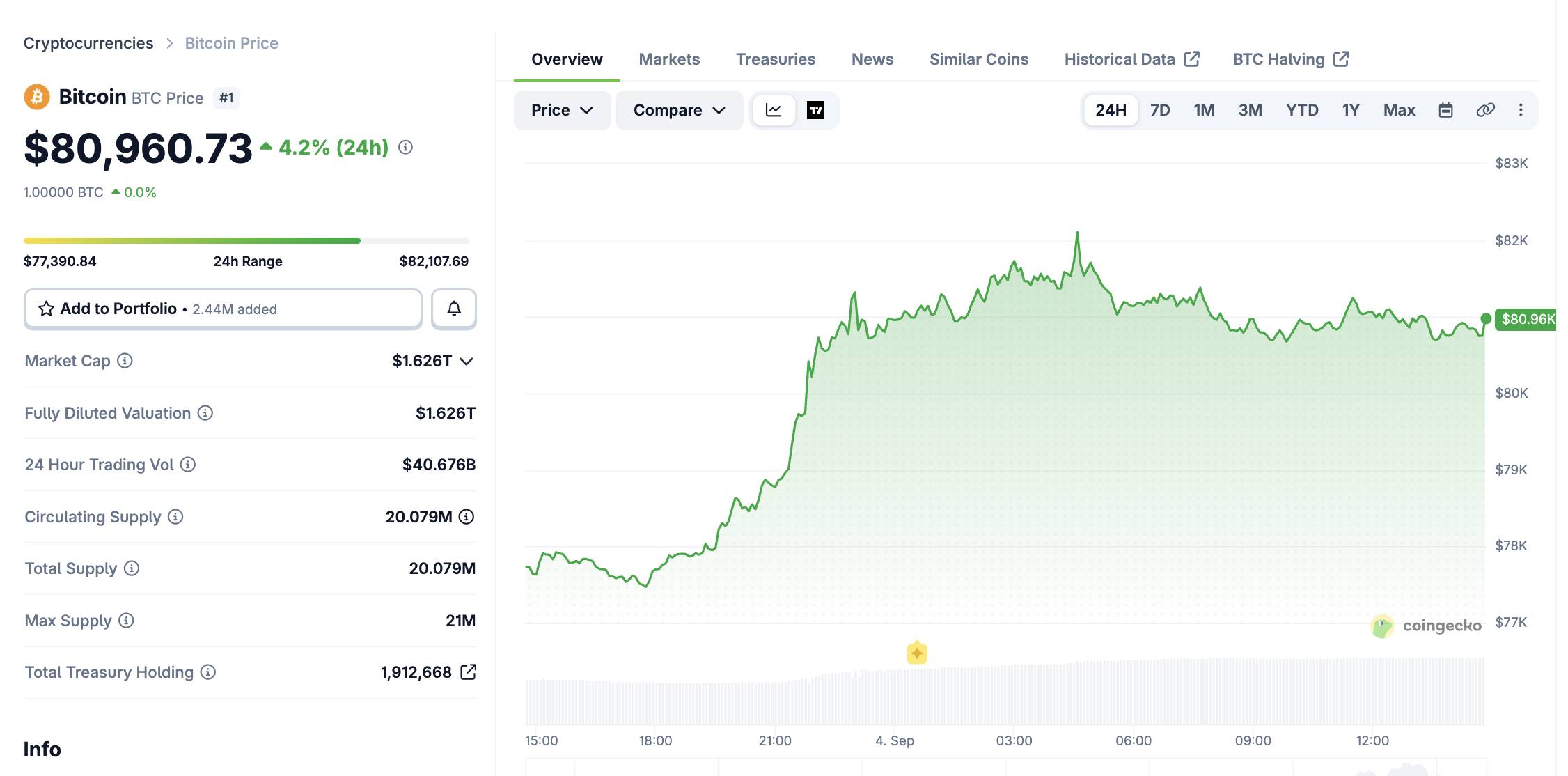Click the Fully Diluted Valuation info icon
Screen dimensions: 1568x776
(x=205, y=412)
